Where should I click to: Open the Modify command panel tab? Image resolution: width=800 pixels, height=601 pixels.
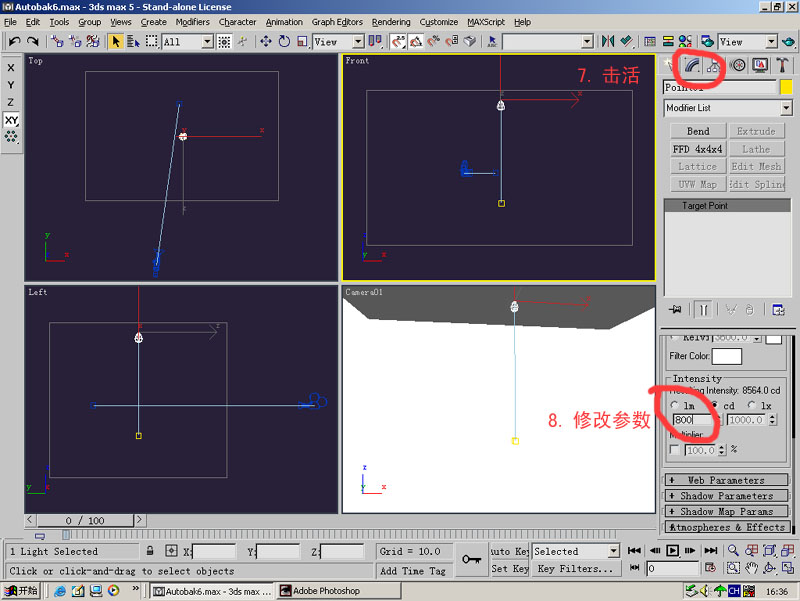point(692,65)
